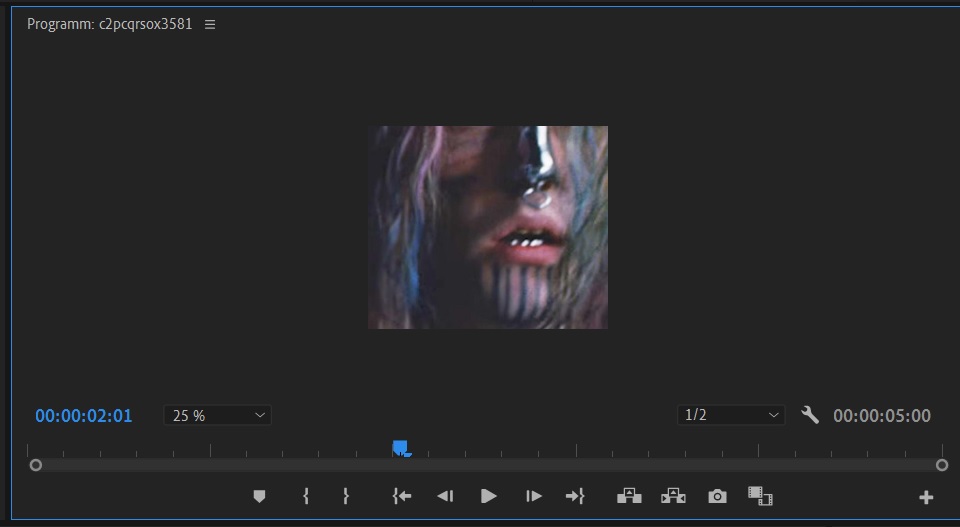
Task: Click the video preview frame
Action: coord(488,228)
